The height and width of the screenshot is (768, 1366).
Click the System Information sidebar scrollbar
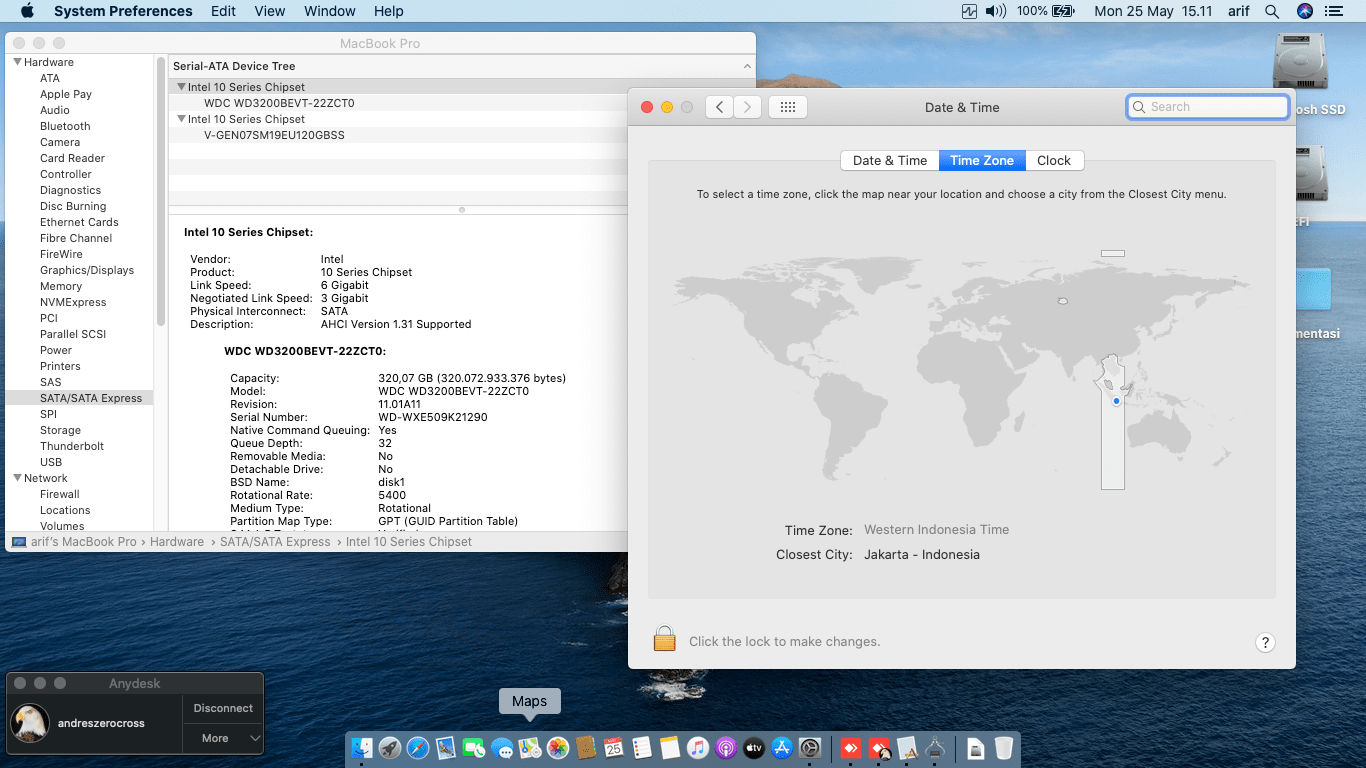[x=160, y=190]
